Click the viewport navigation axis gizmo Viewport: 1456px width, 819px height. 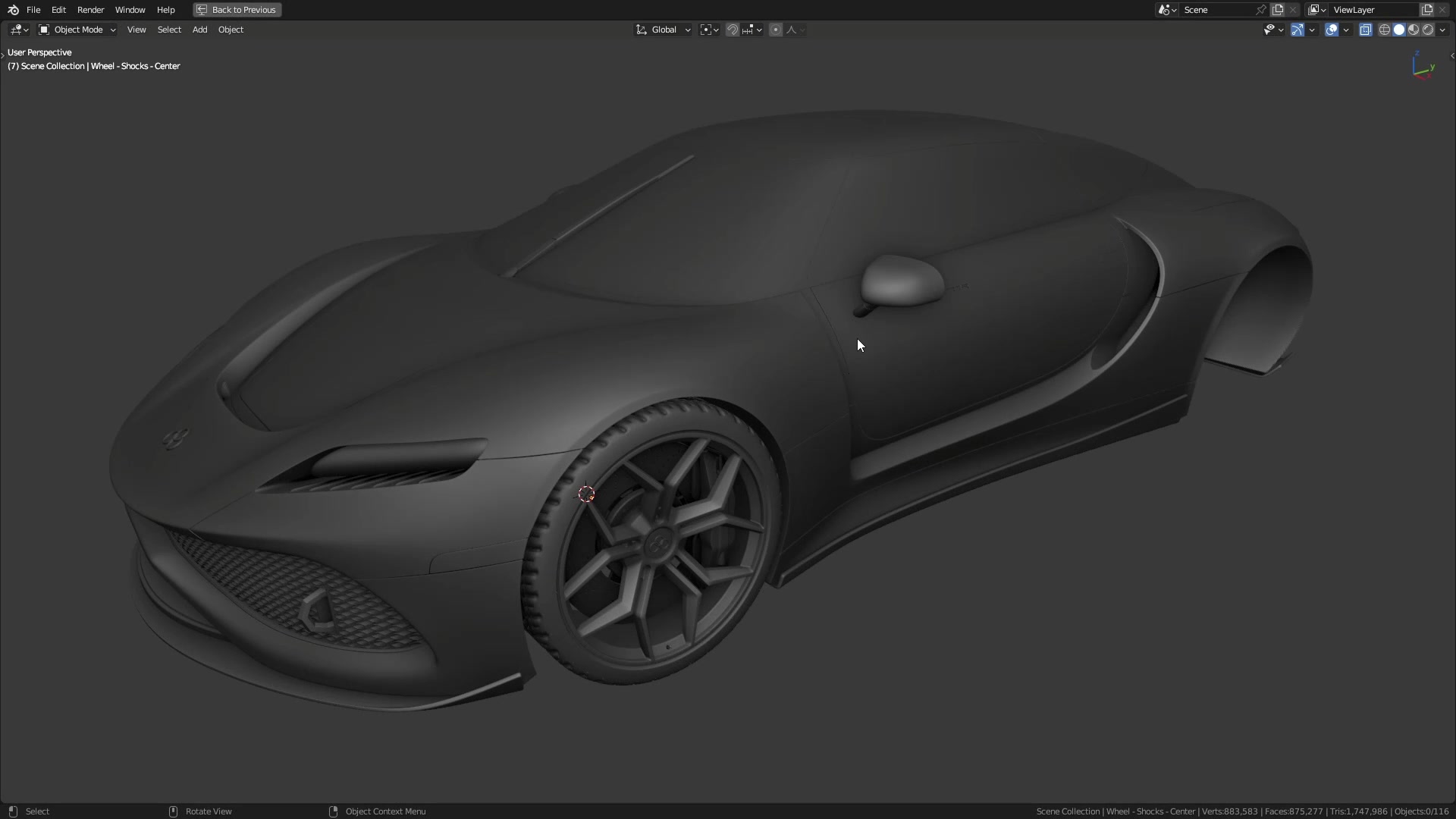coord(1423,66)
